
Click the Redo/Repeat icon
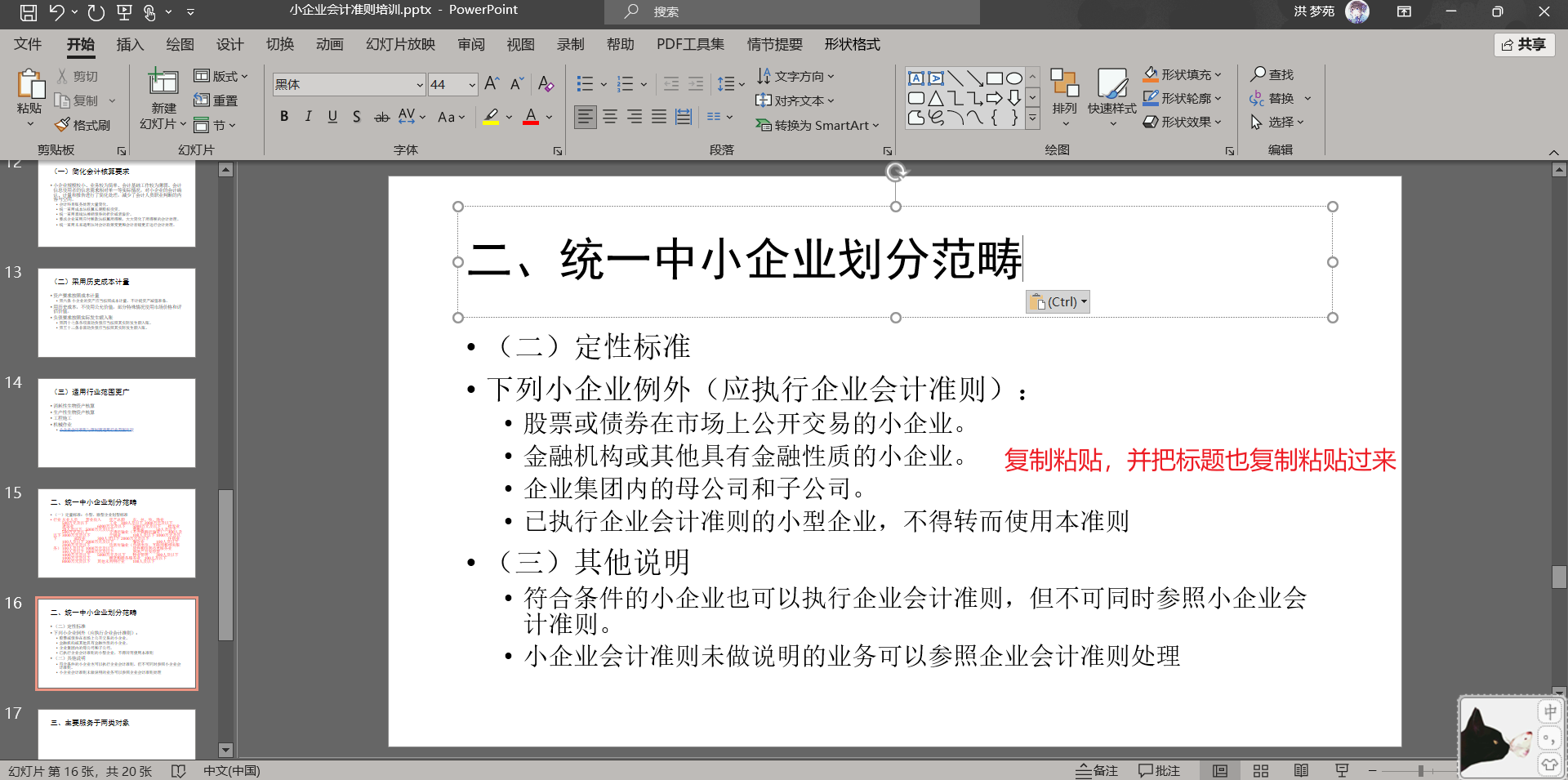(96, 12)
